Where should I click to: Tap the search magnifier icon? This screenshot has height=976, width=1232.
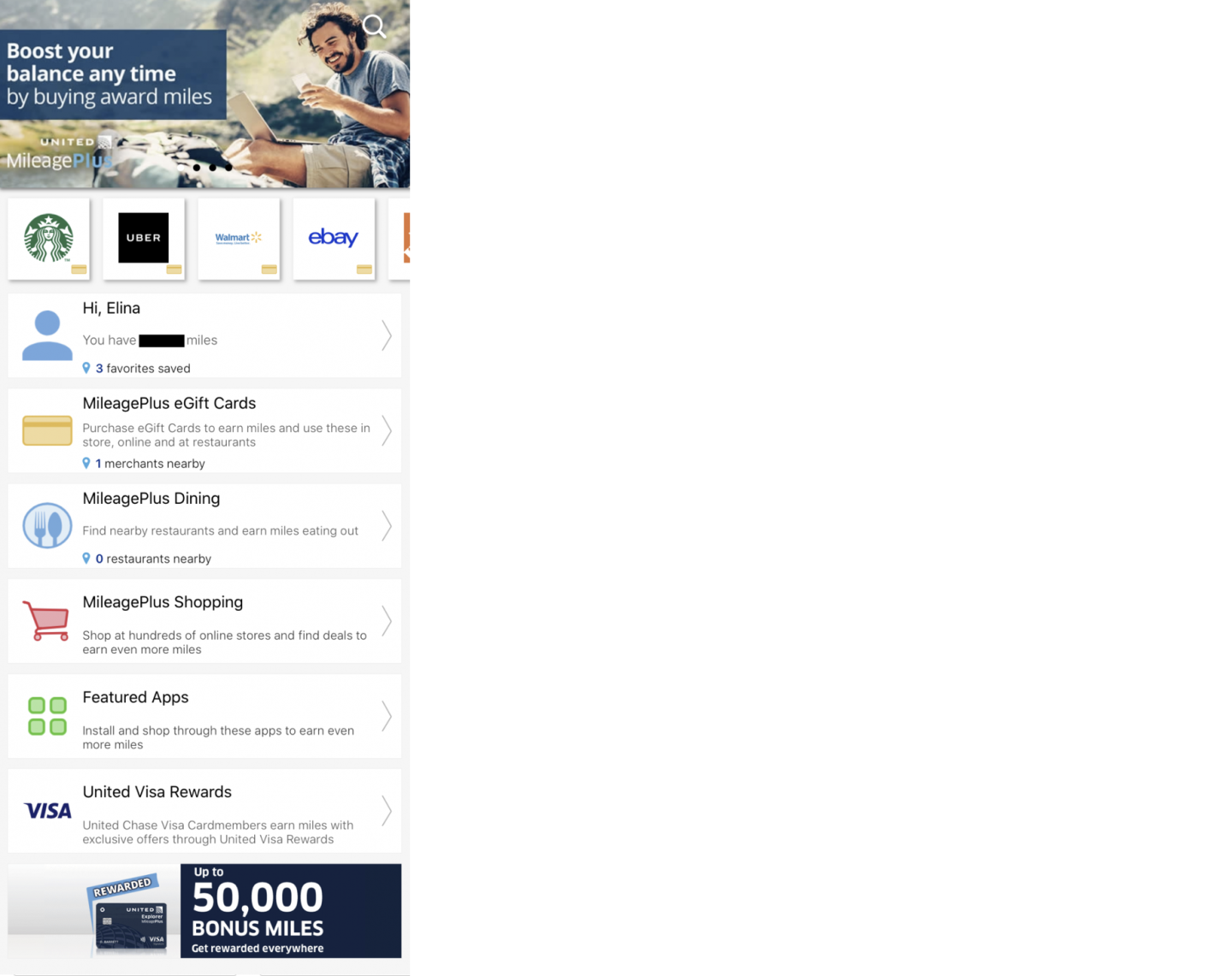(x=374, y=27)
